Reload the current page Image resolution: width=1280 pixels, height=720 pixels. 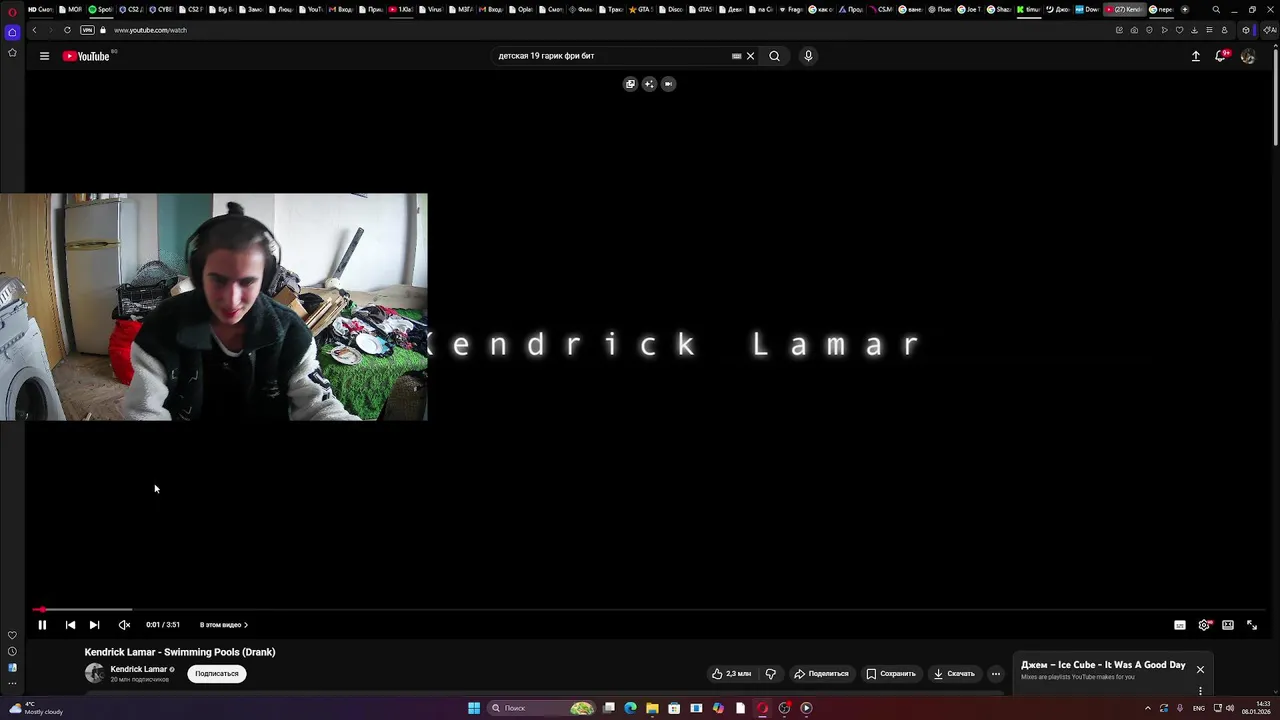67,30
